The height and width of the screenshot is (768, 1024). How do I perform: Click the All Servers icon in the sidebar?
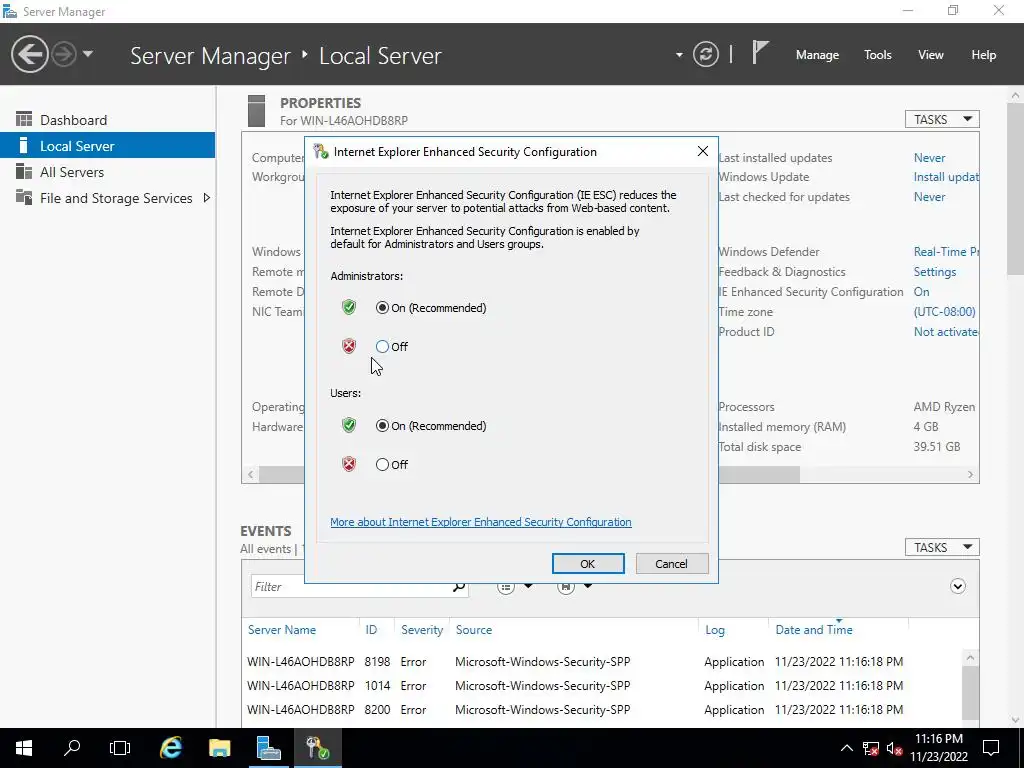tap(24, 172)
